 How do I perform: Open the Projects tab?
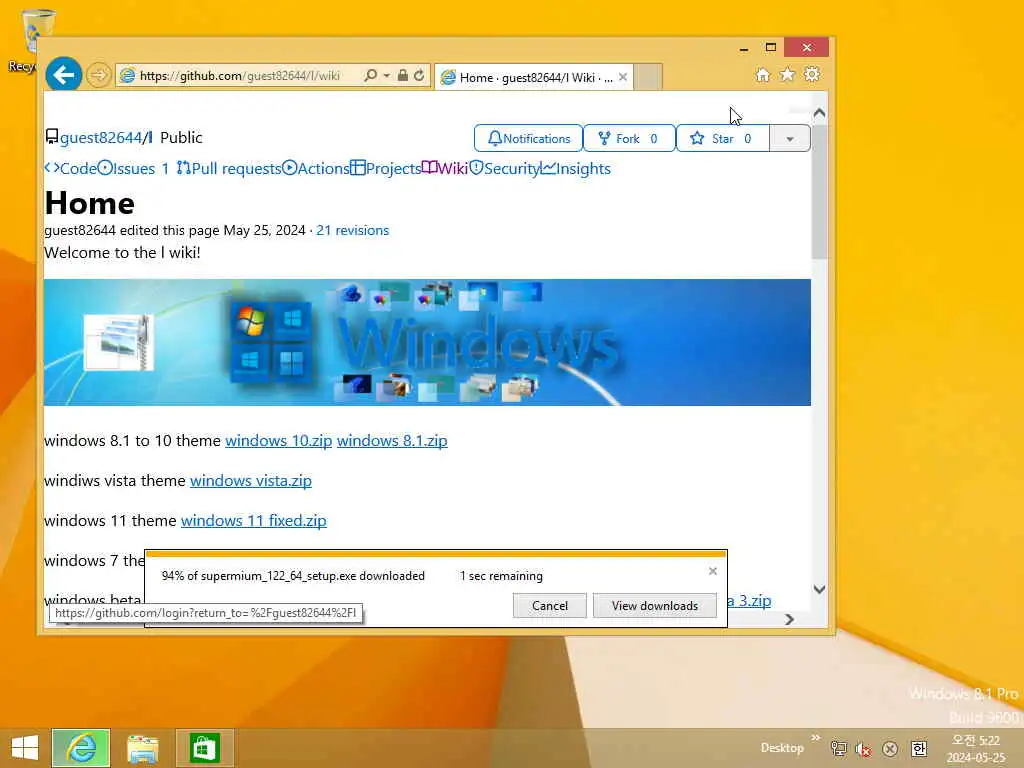(385, 168)
